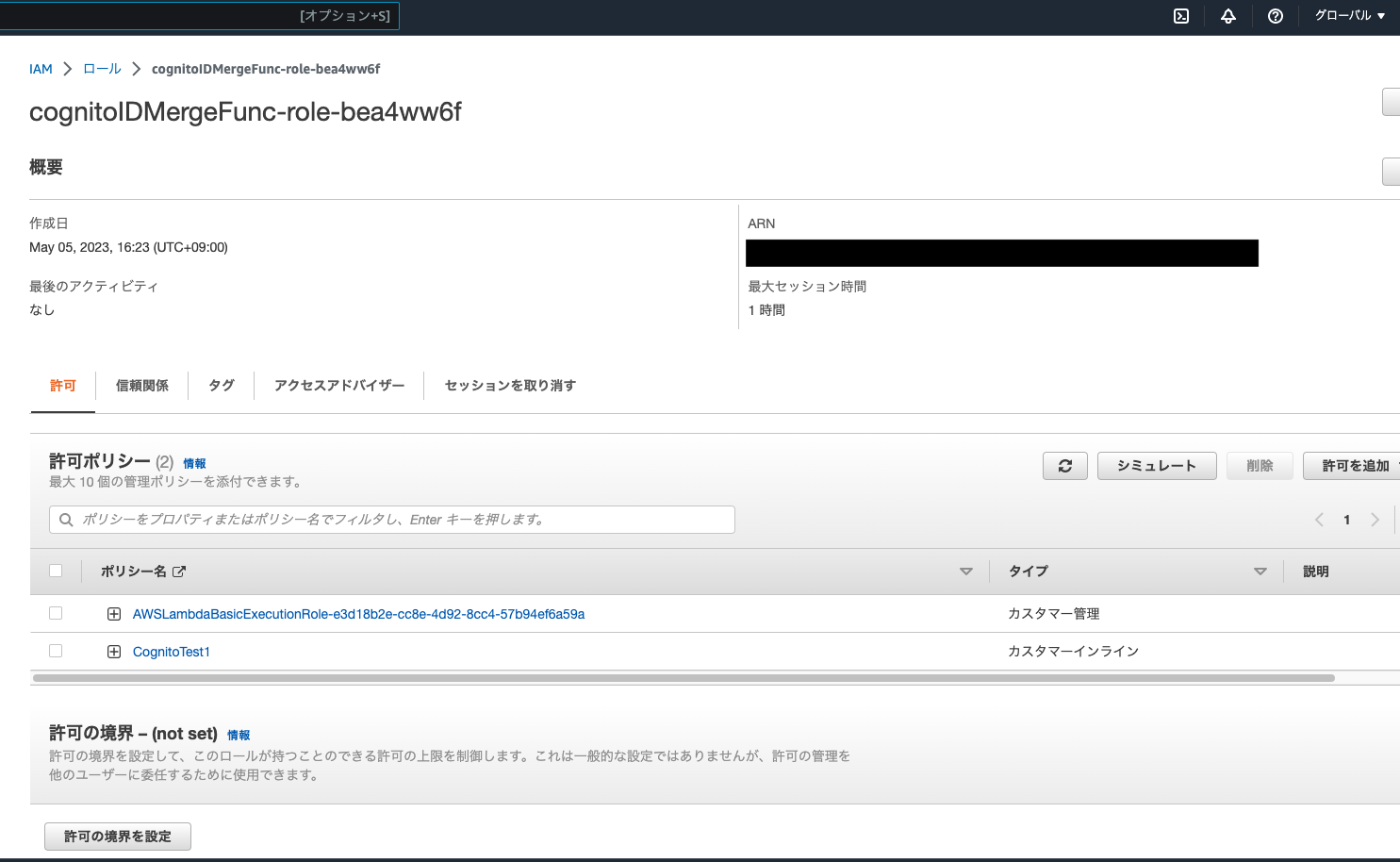The width and height of the screenshot is (1400, 862).
Task: Select the CognitoTest1 policy checkbox
Action: (x=56, y=651)
